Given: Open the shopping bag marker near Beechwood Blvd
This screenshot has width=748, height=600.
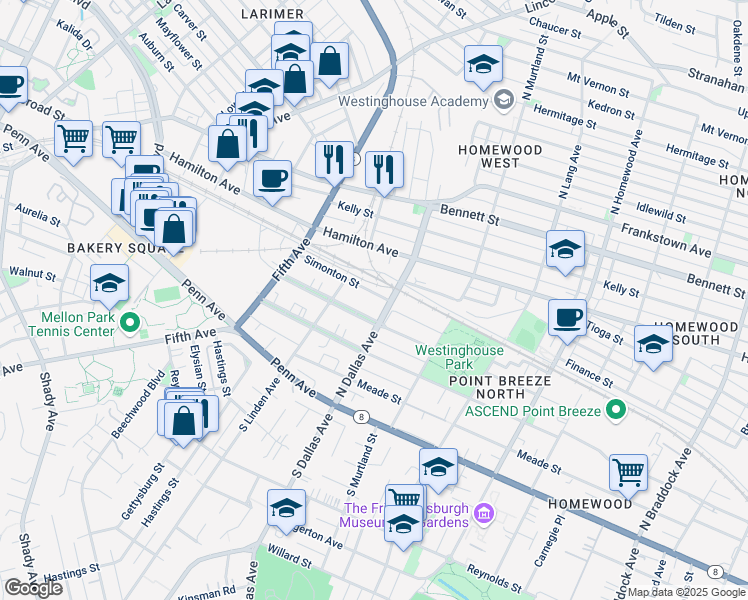Looking at the screenshot, I should [x=184, y=423].
